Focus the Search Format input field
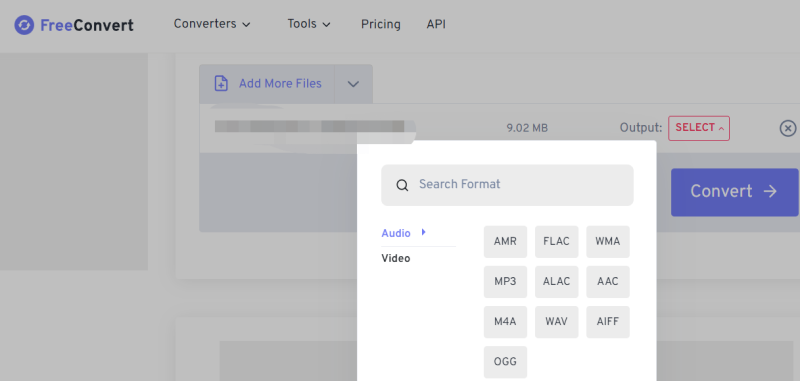Screen dimensions: 800x381 pos(507,185)
